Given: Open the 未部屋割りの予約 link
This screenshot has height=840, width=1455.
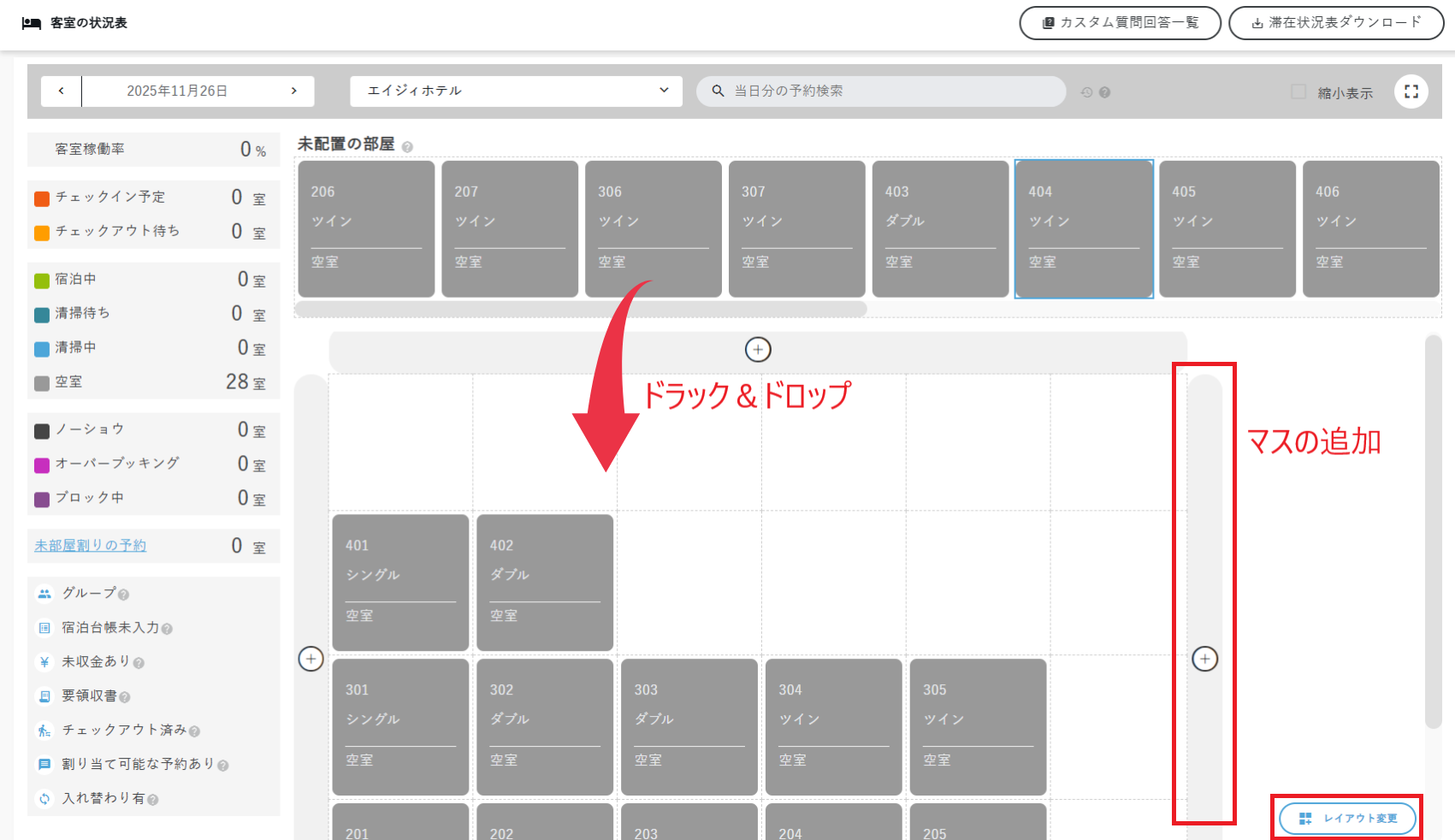Looking at the screenshot, I should (x=90, y=546).
